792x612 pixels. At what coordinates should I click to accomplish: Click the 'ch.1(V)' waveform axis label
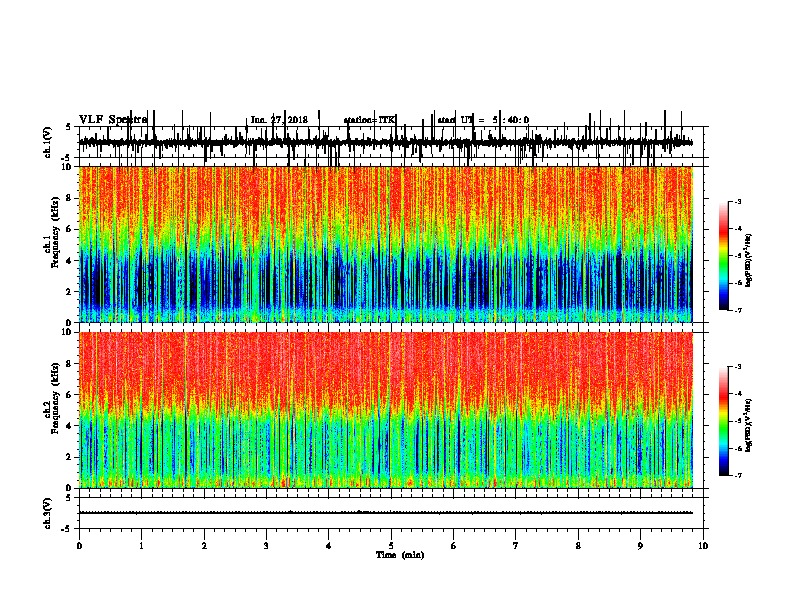(48, 142)
